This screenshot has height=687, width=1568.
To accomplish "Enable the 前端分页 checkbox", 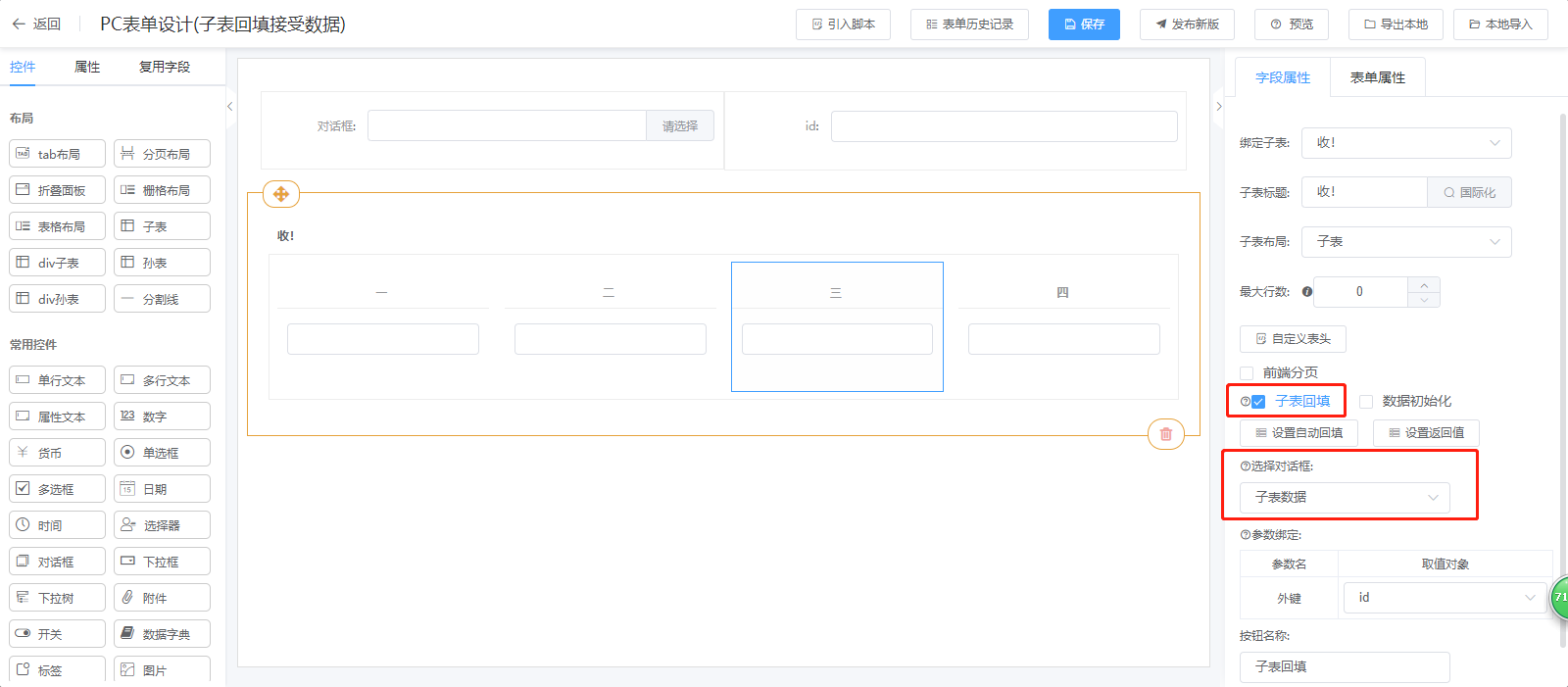I will (x=1247, y=373).
